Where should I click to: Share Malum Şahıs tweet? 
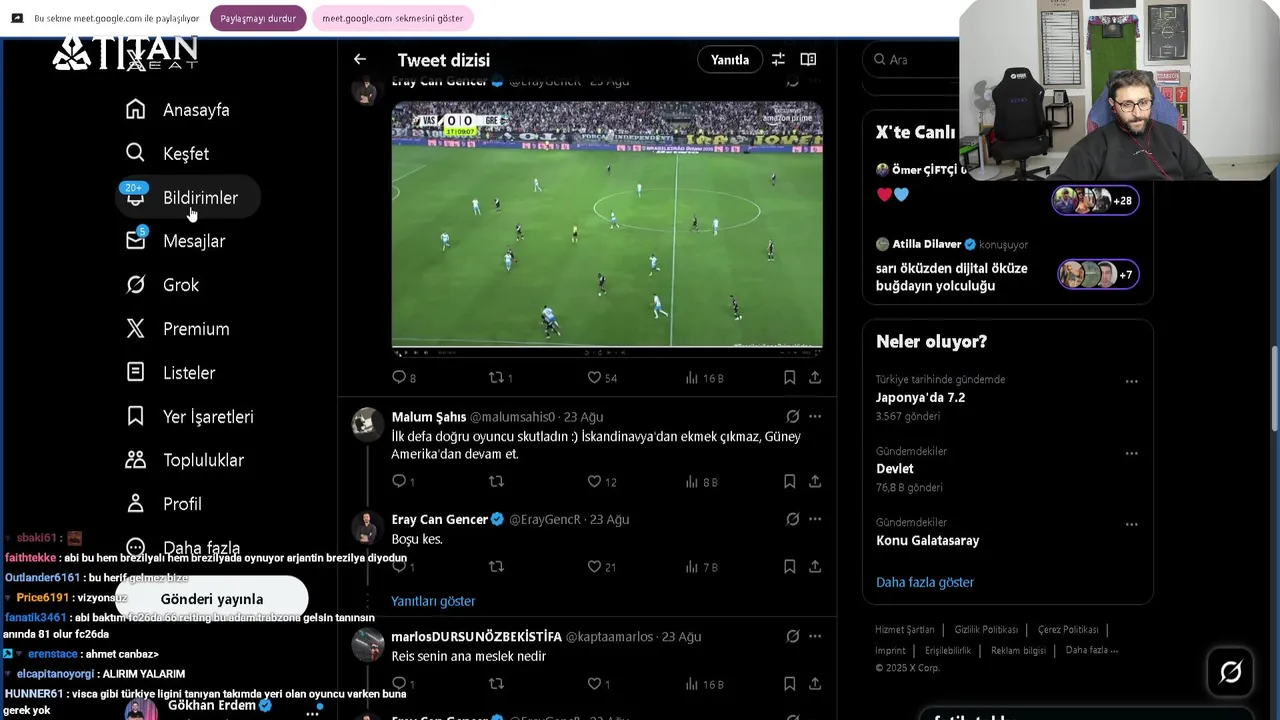815,482
